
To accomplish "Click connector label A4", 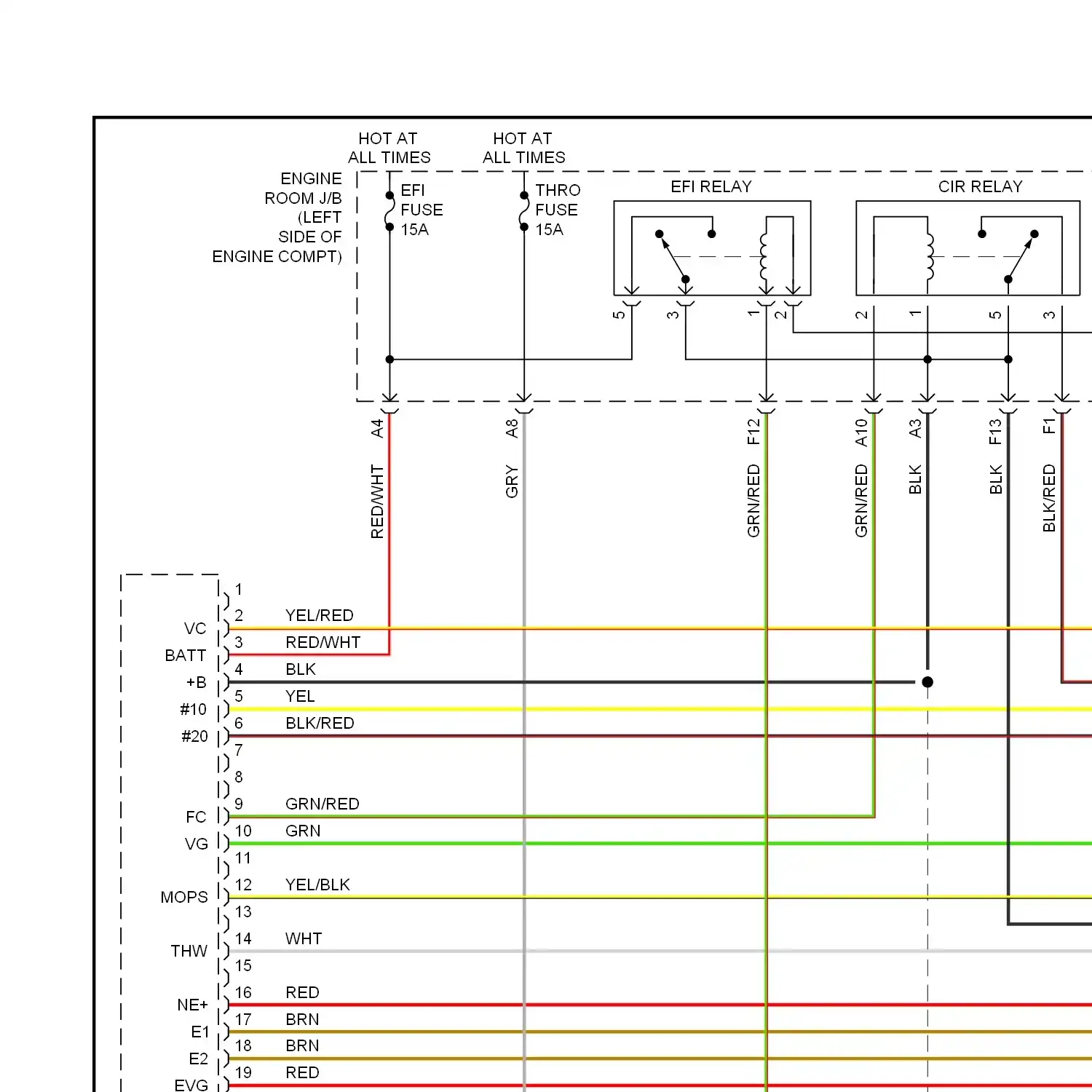I will [377, 428].
